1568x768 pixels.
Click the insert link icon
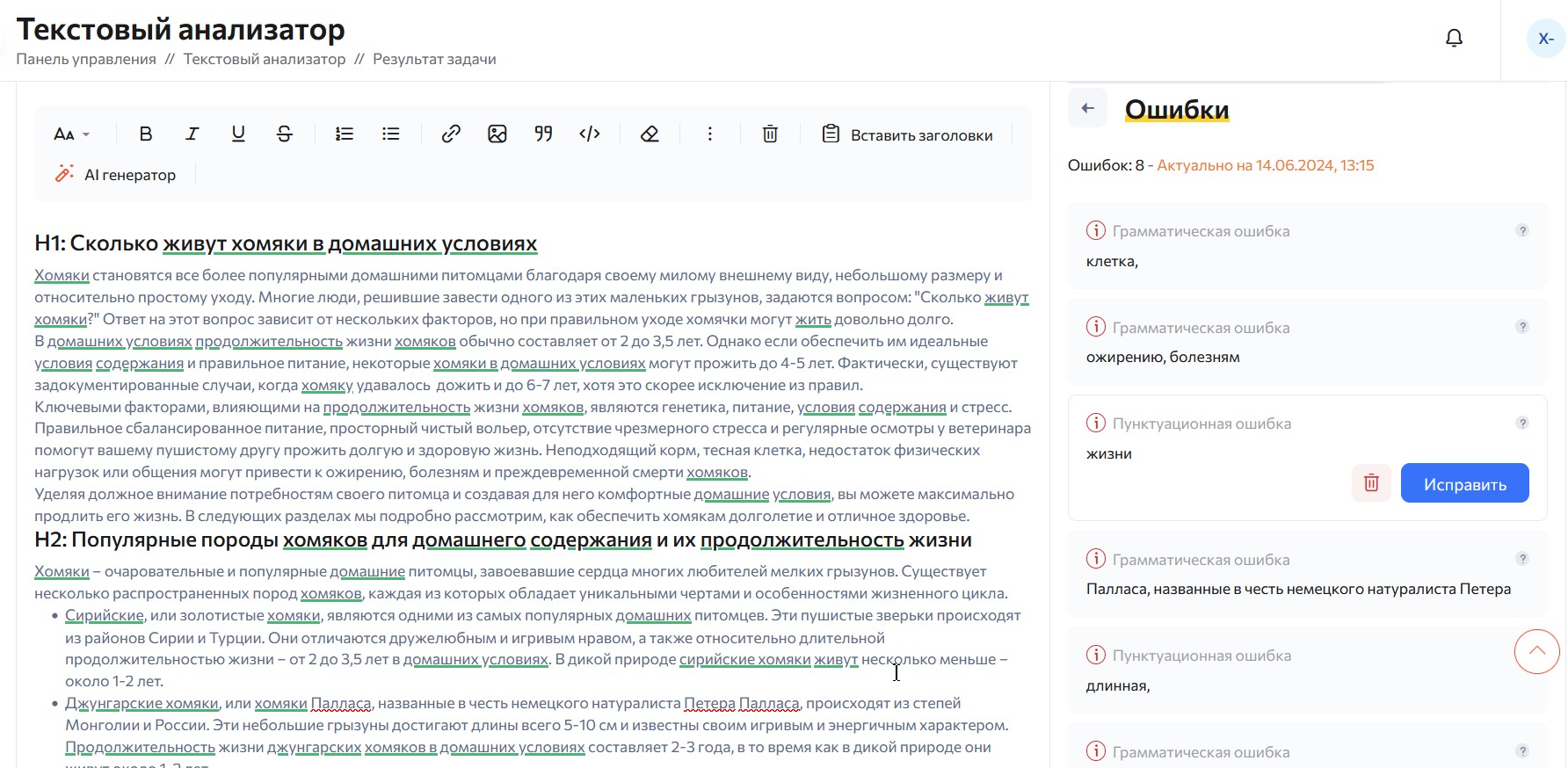[x=451, y=134]
